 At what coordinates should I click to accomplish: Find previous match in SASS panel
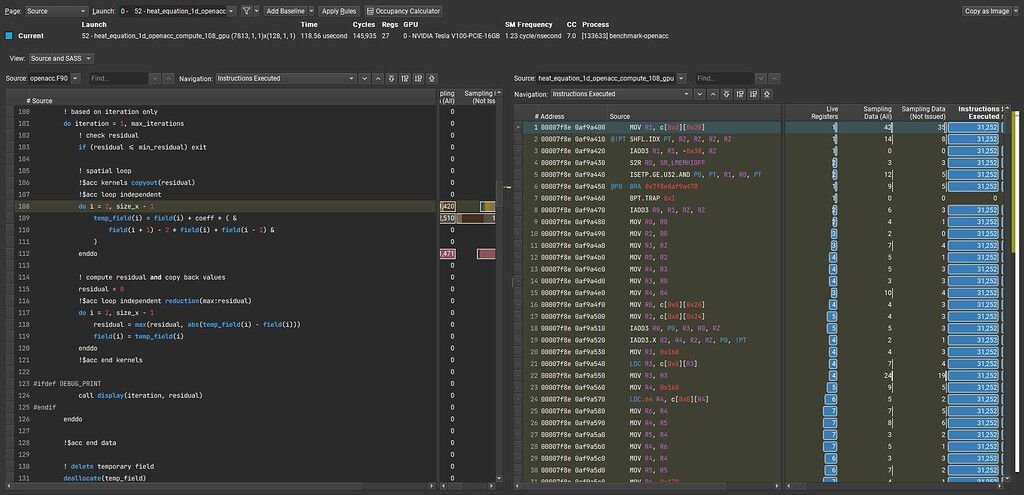tap(774, 78)
